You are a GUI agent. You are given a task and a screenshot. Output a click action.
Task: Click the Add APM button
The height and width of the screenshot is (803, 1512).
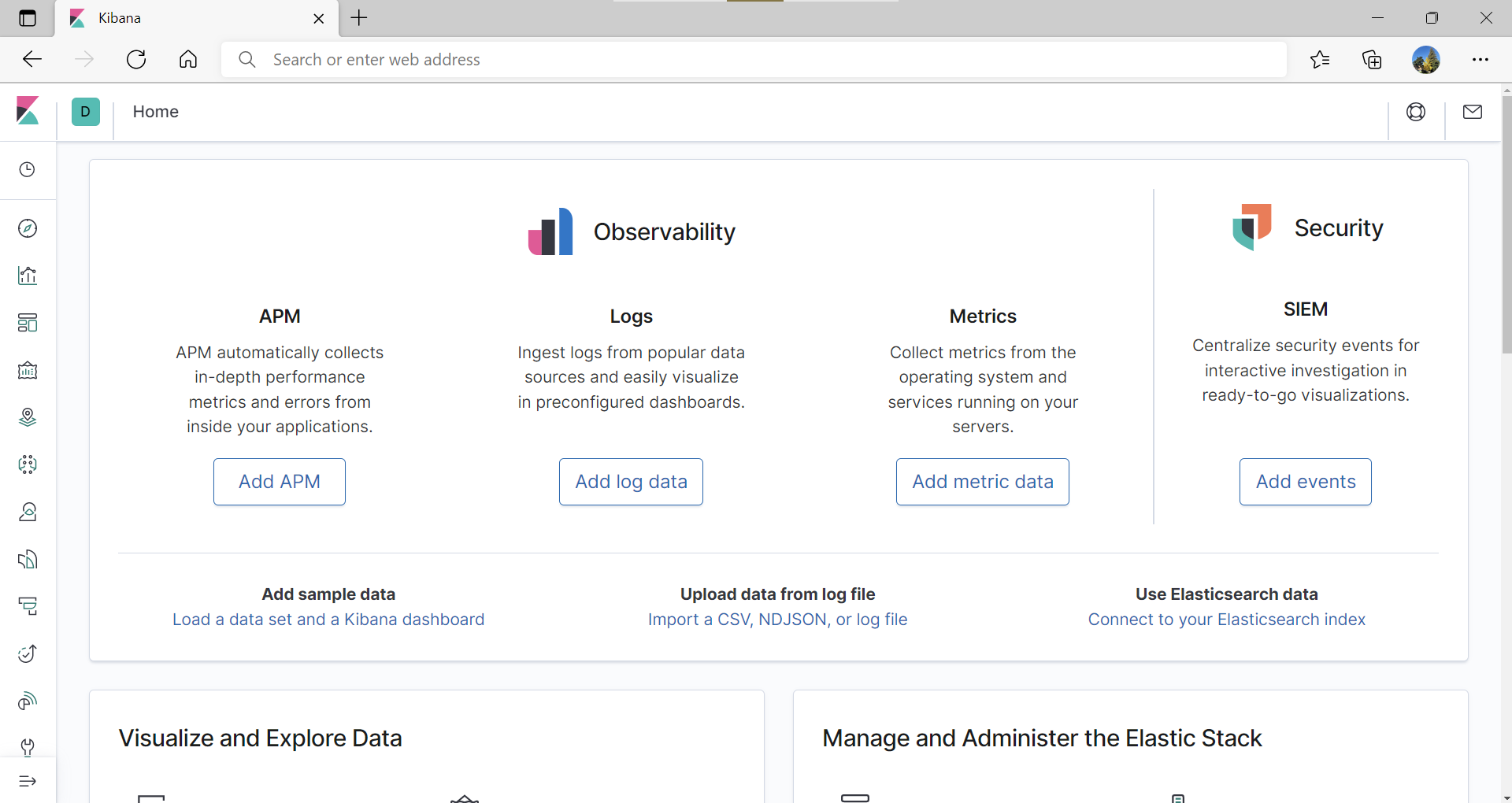click(x=280, y=481)
